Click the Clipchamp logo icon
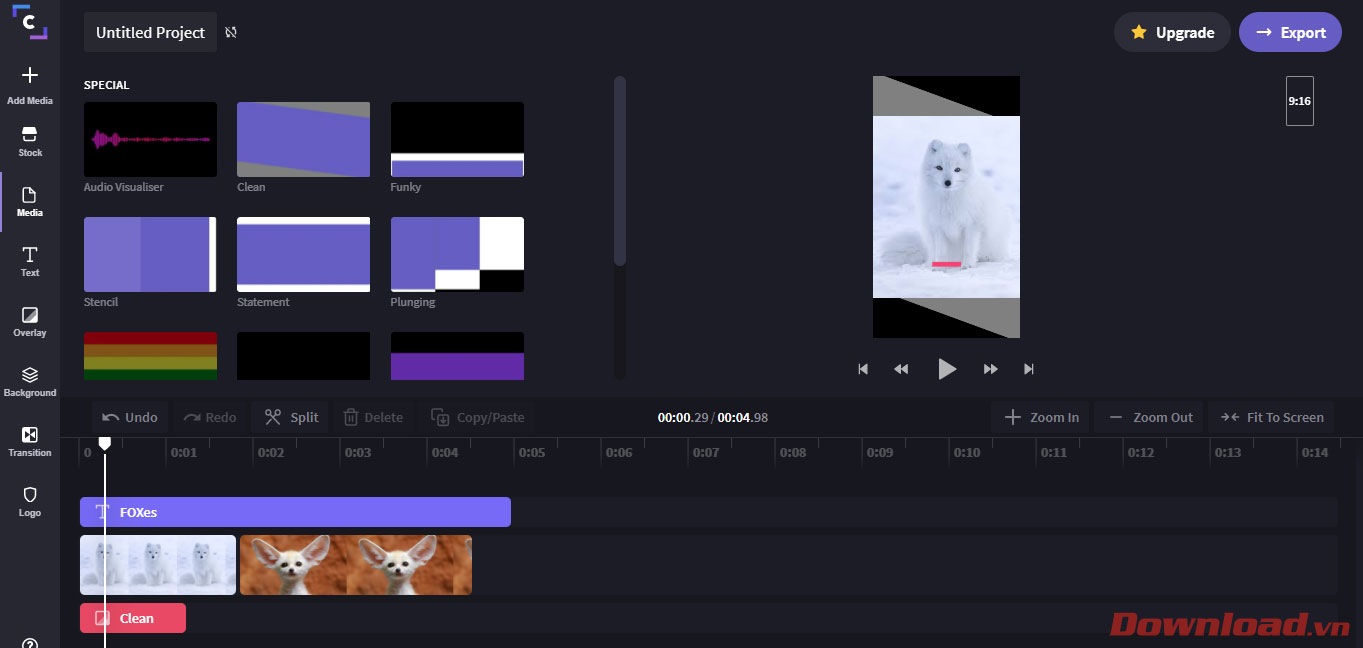 (30, 22)
